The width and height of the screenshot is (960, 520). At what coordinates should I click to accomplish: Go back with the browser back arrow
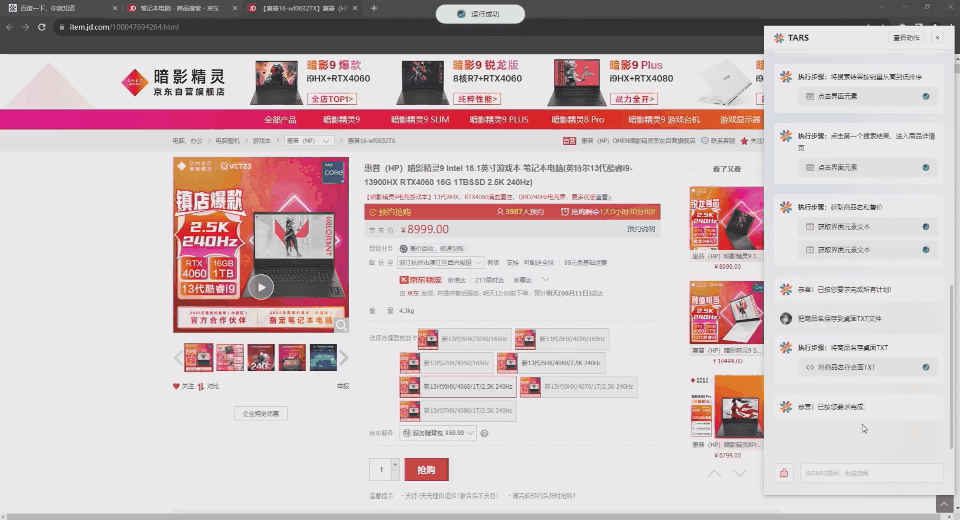(x=9, y=27)
